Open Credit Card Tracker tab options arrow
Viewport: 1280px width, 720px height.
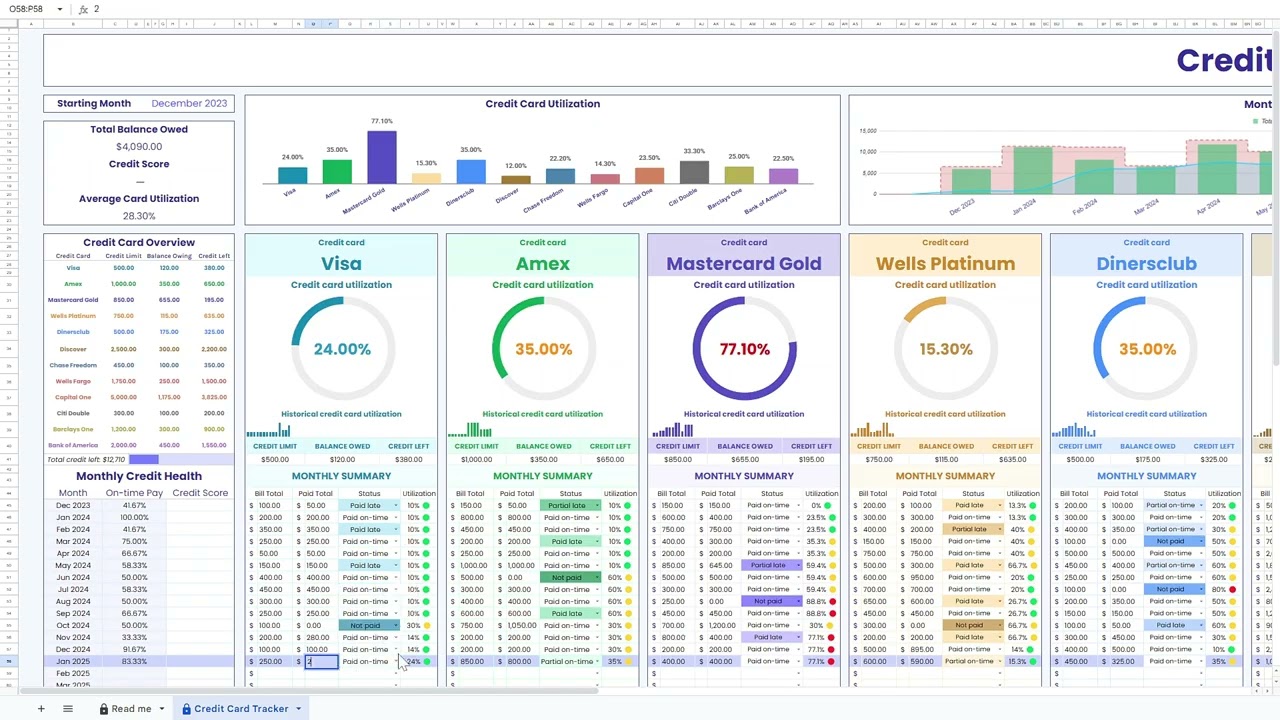[x=298, y=709]
